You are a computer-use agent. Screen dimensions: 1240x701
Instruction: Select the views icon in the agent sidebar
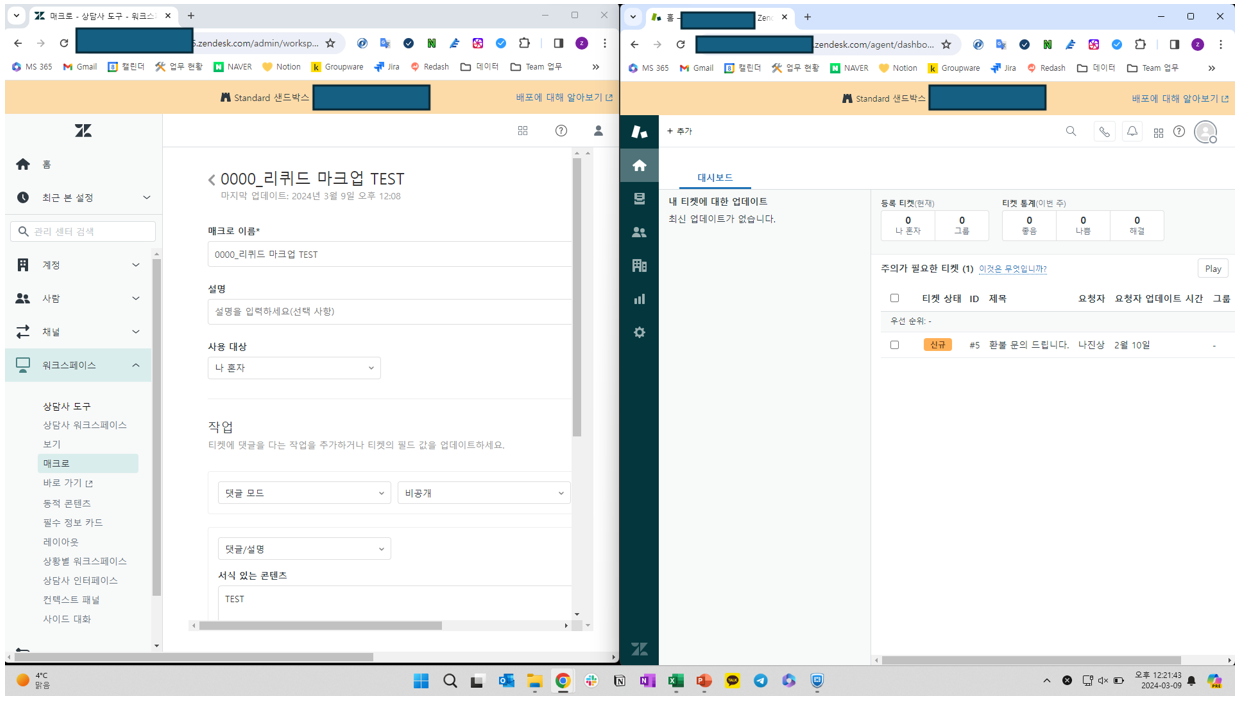pos(639,199)
